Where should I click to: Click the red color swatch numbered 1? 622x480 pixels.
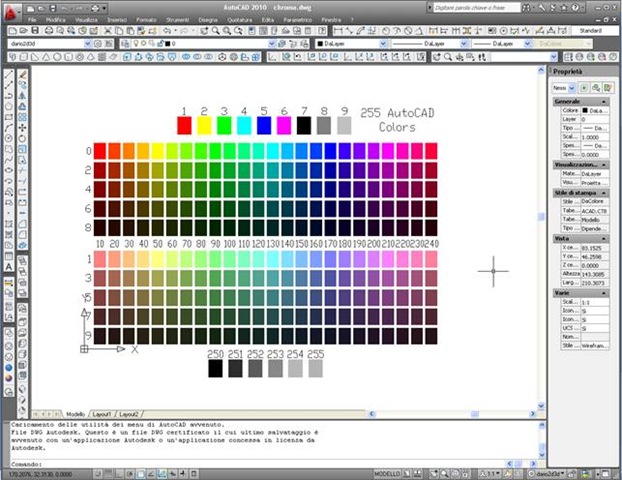[x=184, y=126]
